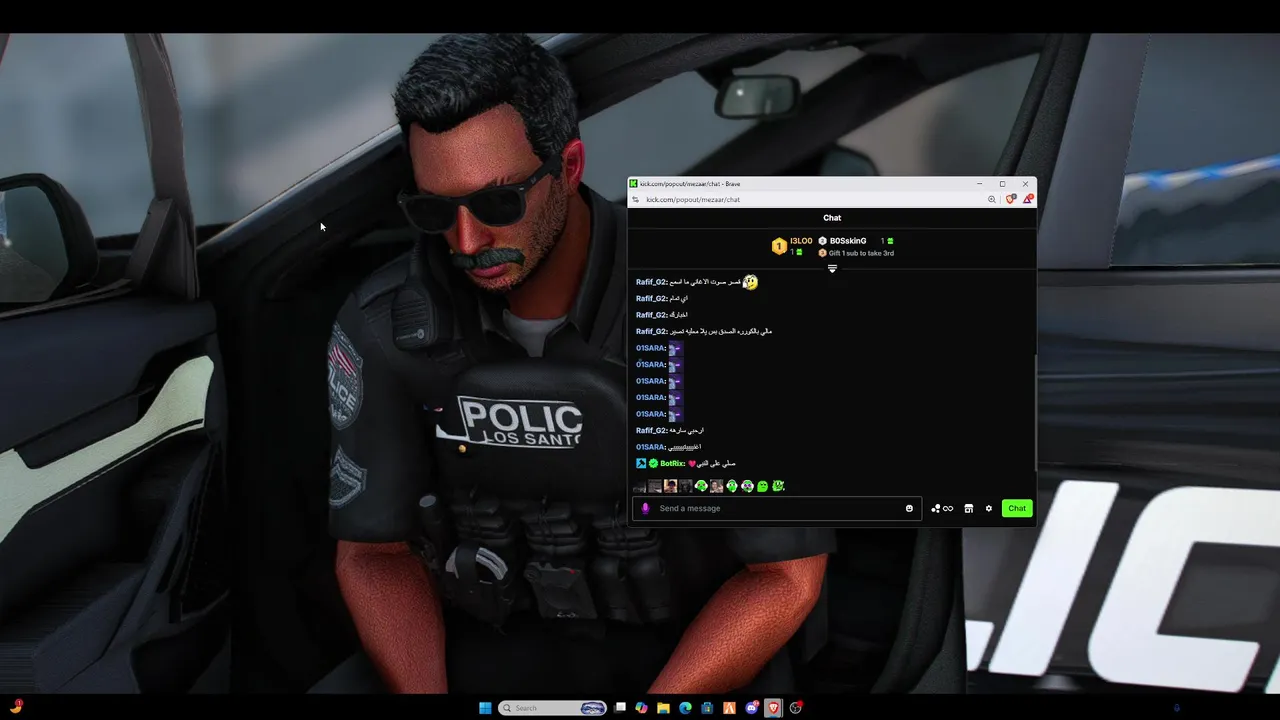Click the first emote in quick emote row
This screenshot has height=720, width=1280.
coord(640,486)
